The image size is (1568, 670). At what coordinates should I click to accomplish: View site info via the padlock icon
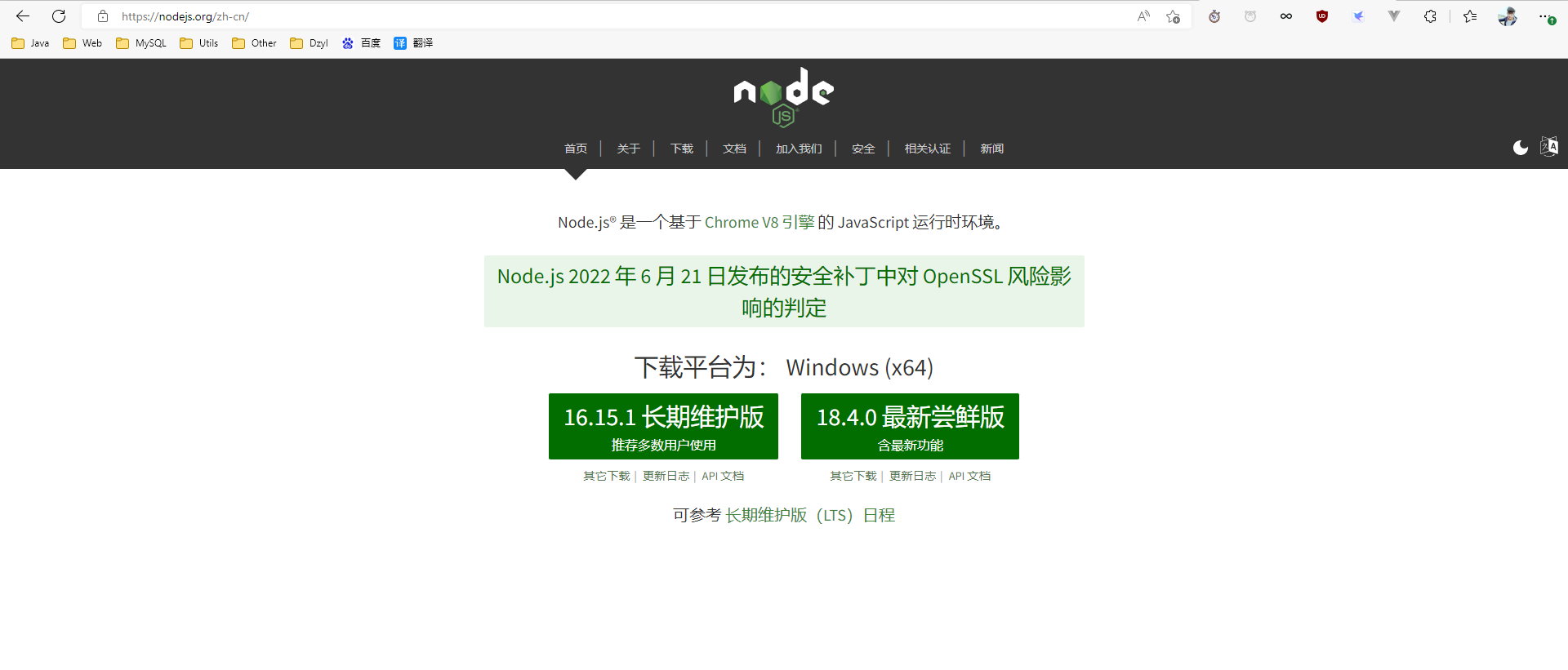(103, 16)
